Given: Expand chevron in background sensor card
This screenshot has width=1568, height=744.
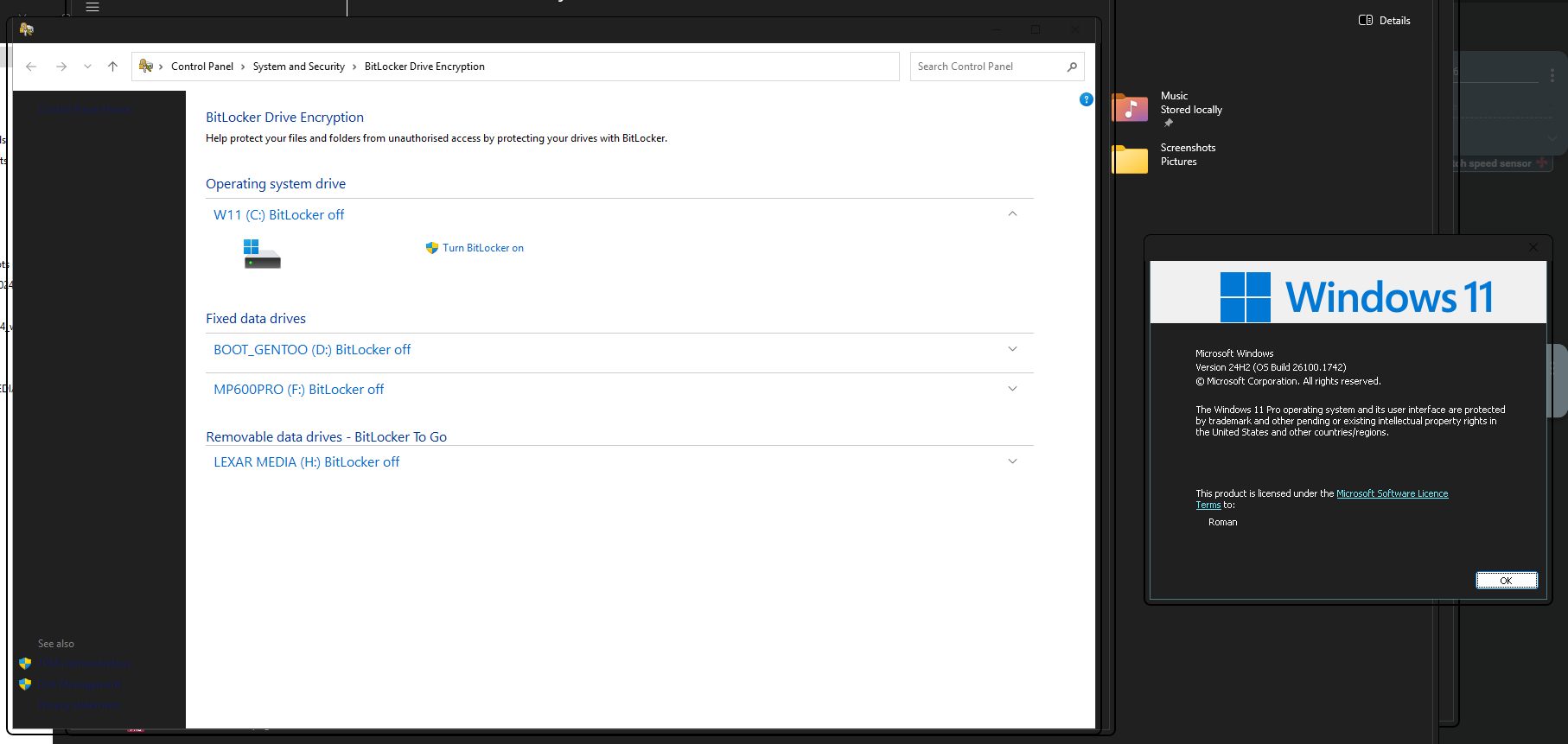Looking at the screenshot, I should click(x=1552, y=138).
